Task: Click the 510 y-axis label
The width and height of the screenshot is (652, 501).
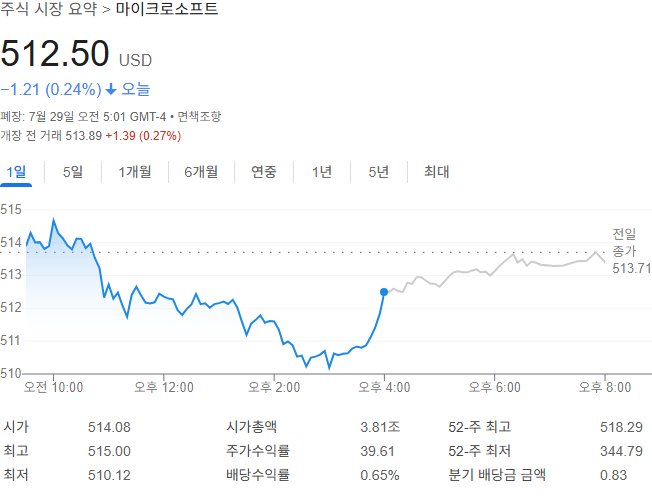Action: (x=11, y=373)
